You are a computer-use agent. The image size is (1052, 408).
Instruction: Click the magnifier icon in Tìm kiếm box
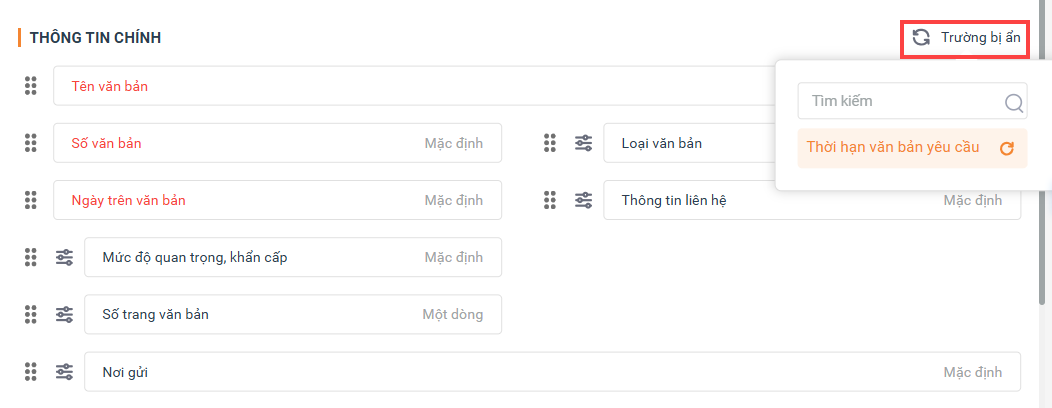1013,102
